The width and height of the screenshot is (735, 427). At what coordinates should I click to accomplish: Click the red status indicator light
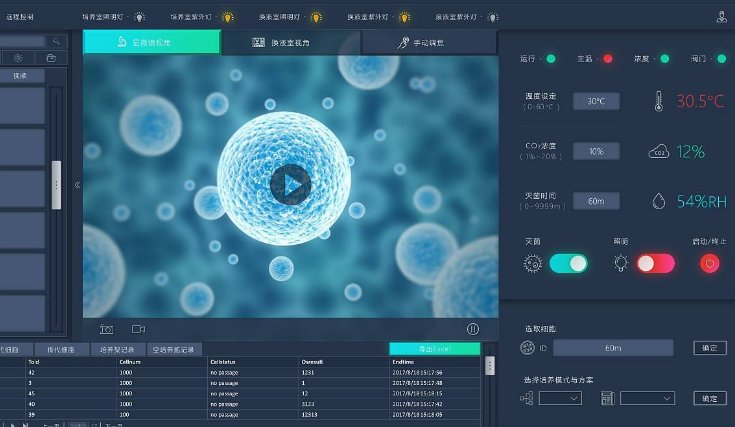tap(608, 59)
